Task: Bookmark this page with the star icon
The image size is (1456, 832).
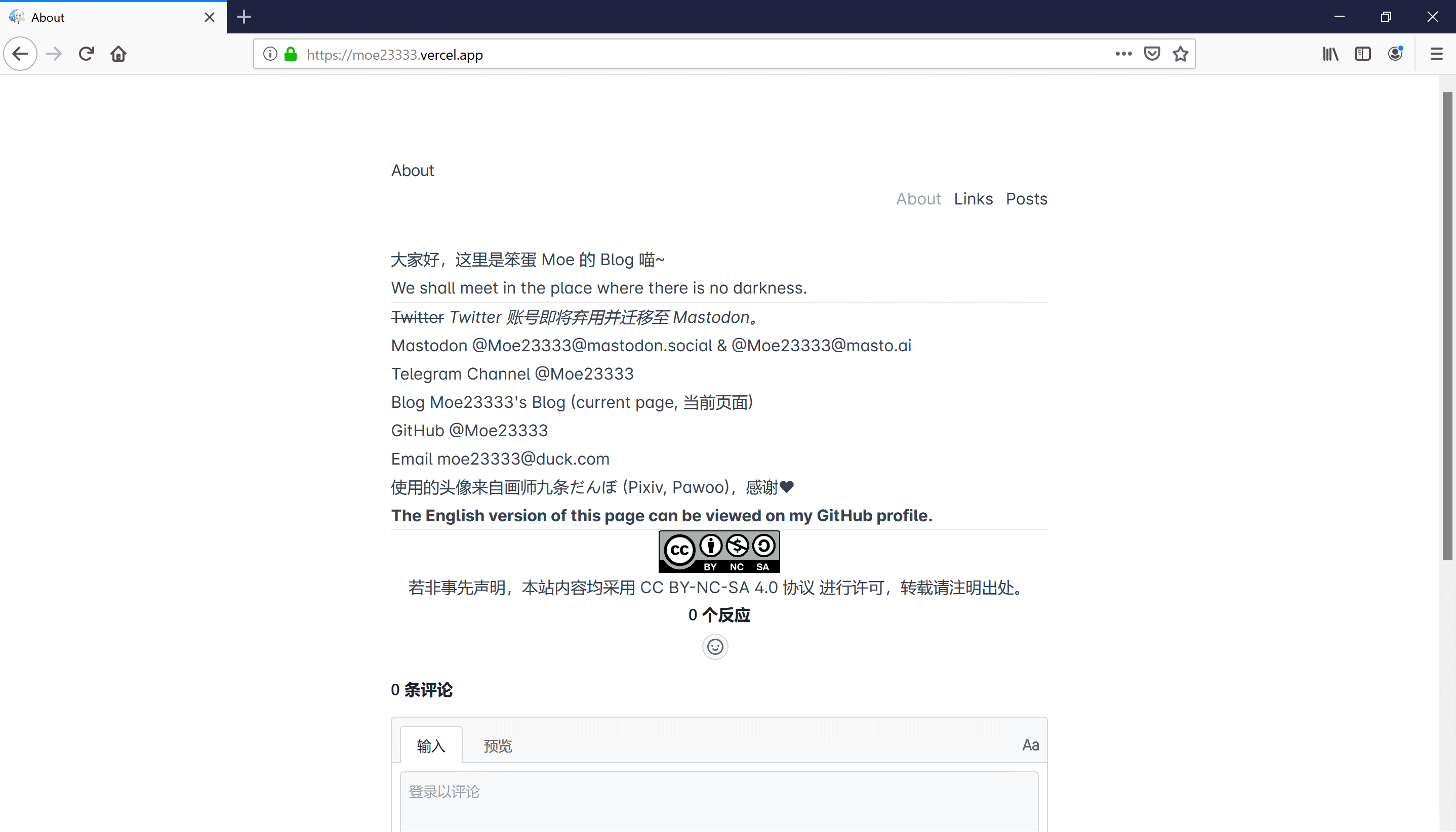Action: pyautogui.click(x=1181, y=53)
